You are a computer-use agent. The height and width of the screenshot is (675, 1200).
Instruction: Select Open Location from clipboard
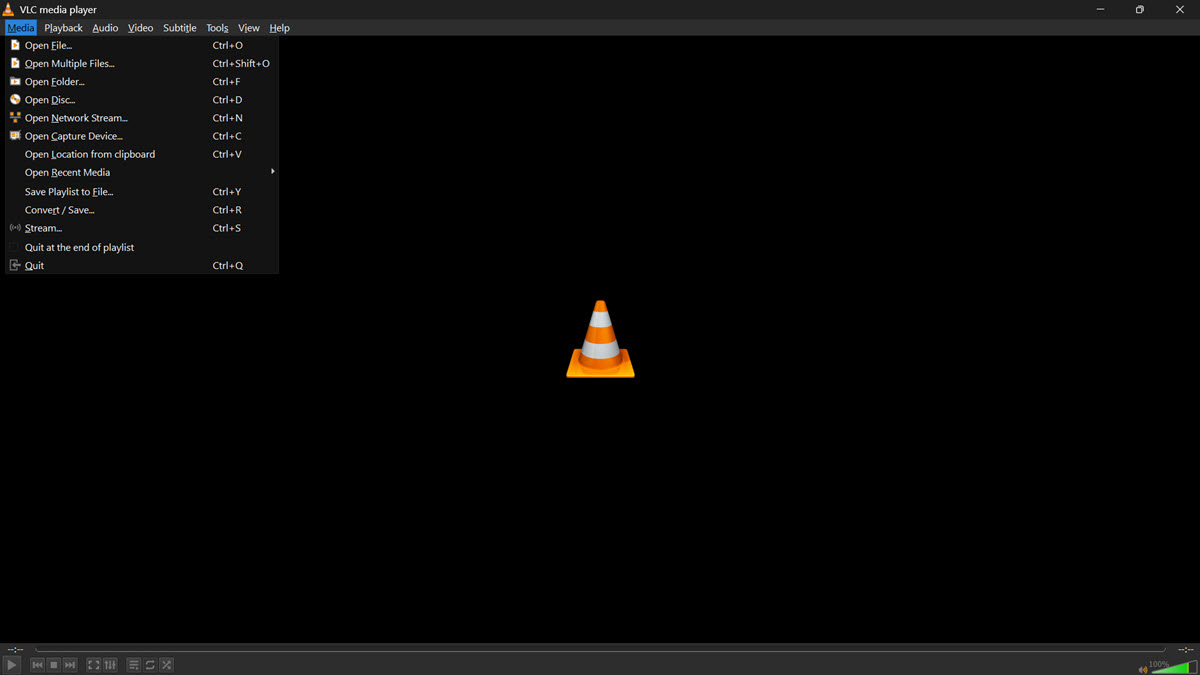pyautogui.click(x=141, y=154)
